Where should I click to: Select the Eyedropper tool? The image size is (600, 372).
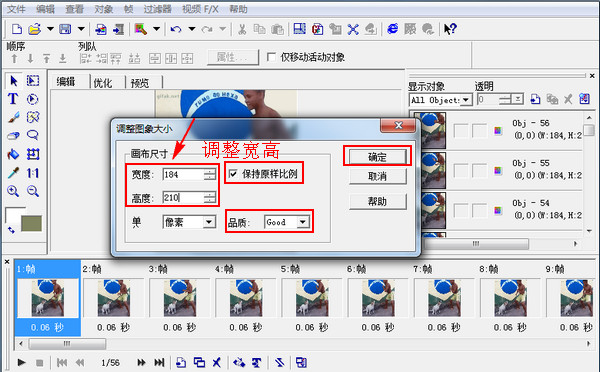point(13,173)
